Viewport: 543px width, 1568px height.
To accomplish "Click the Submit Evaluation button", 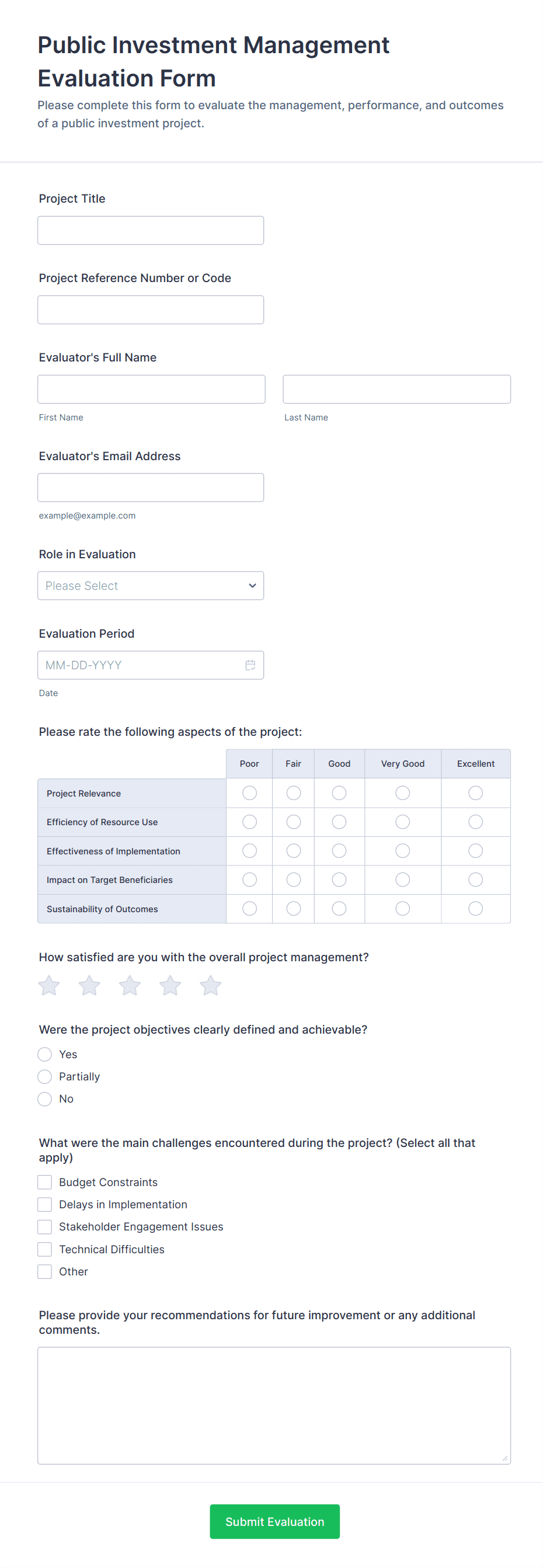I will tap(274, 1521).
